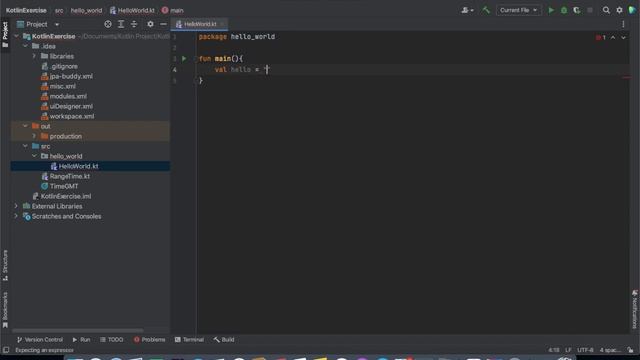640x360 pixels.
Task: Open line:column position 4:18 in status bar
Action: point(553,350)
